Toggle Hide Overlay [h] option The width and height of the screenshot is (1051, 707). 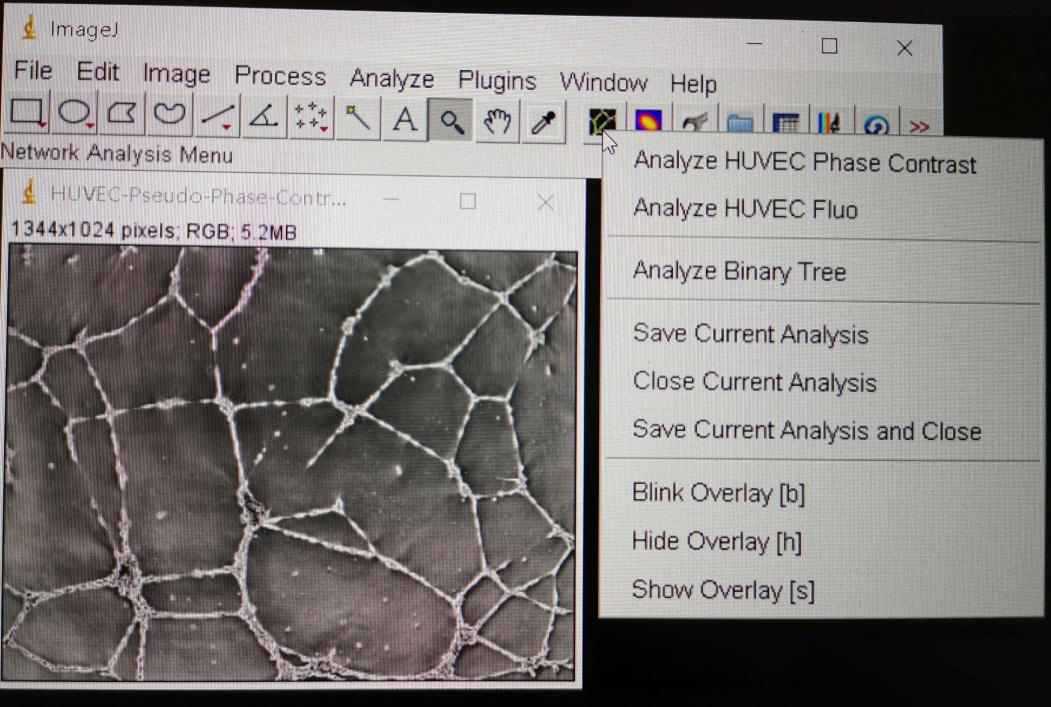(716, 542)
